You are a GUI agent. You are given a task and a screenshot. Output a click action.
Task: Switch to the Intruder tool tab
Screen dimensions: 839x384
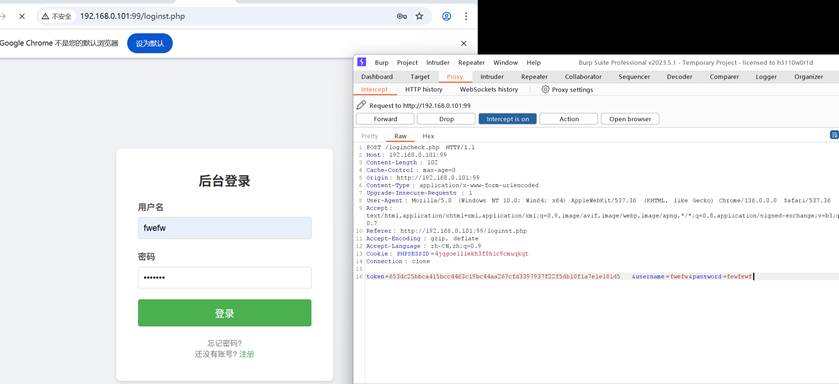pos(492,76)
